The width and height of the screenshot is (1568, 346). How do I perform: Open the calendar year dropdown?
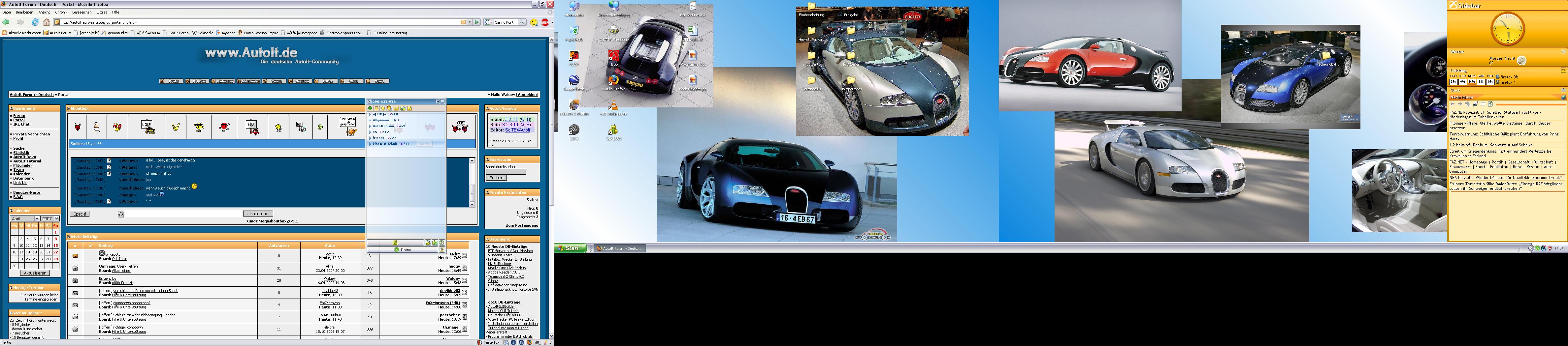coord(50,218)
